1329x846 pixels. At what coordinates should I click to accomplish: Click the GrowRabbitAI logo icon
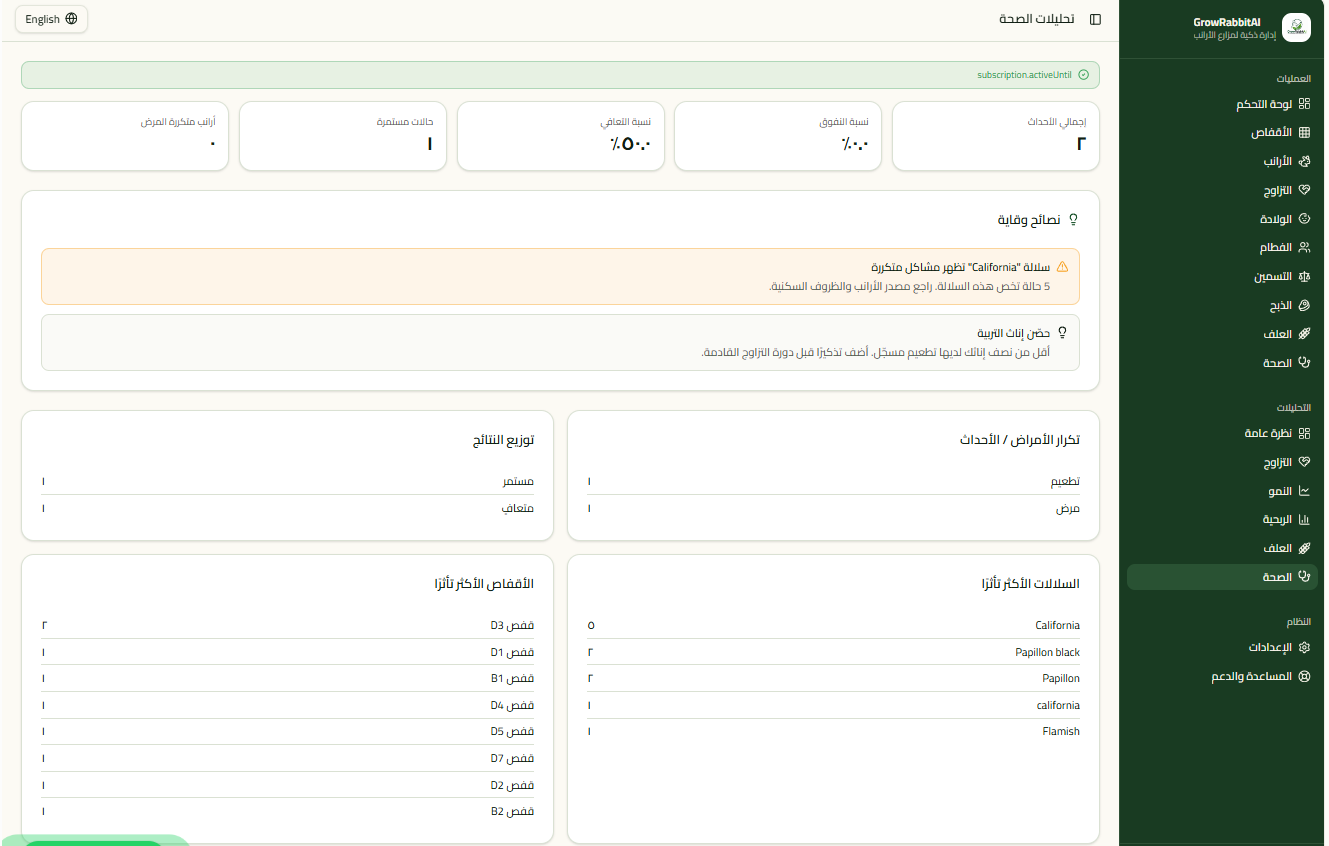[1296, 28]
